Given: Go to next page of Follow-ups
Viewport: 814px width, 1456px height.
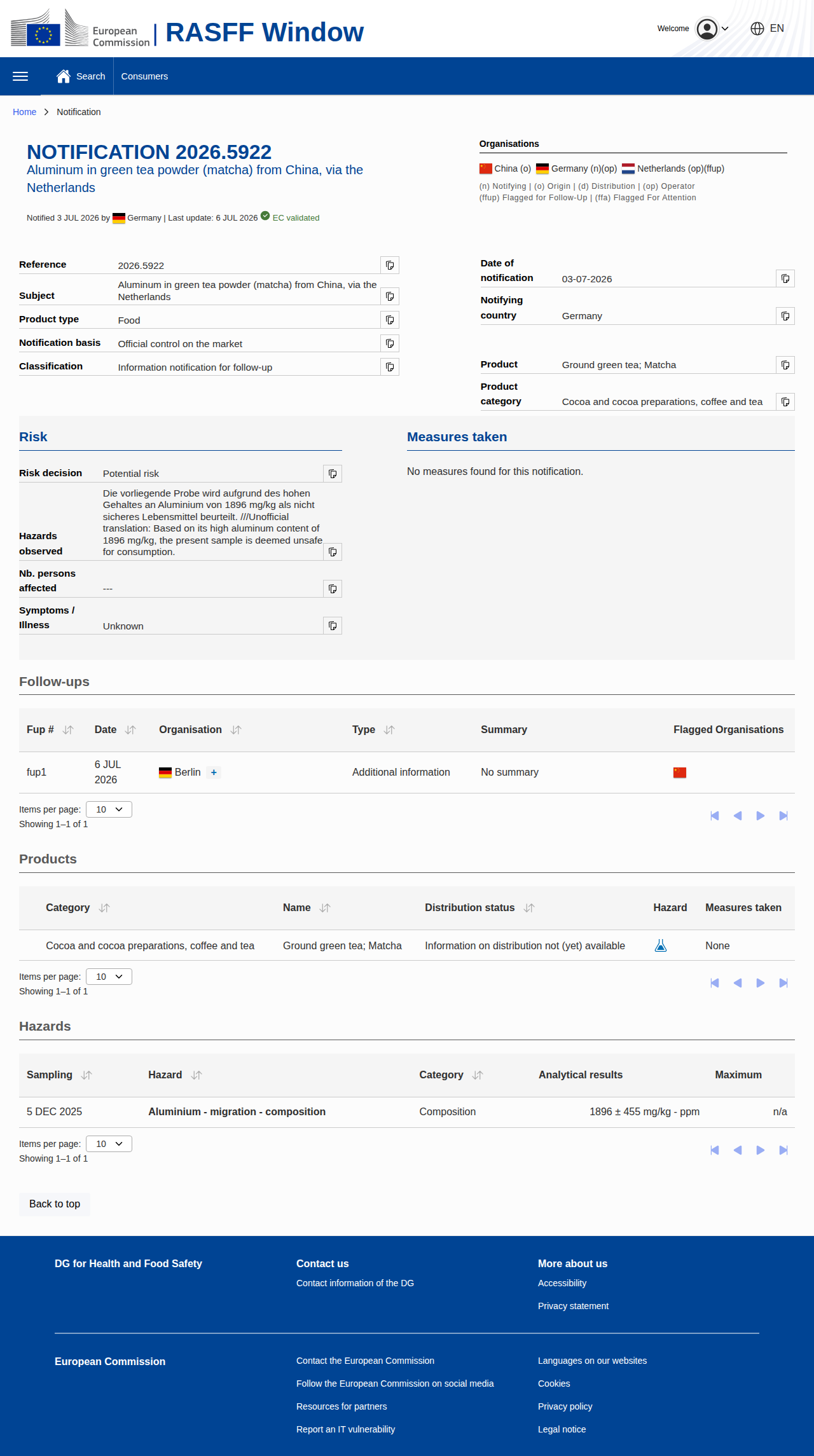Looking at the screenshot, I should click(761, 816).
